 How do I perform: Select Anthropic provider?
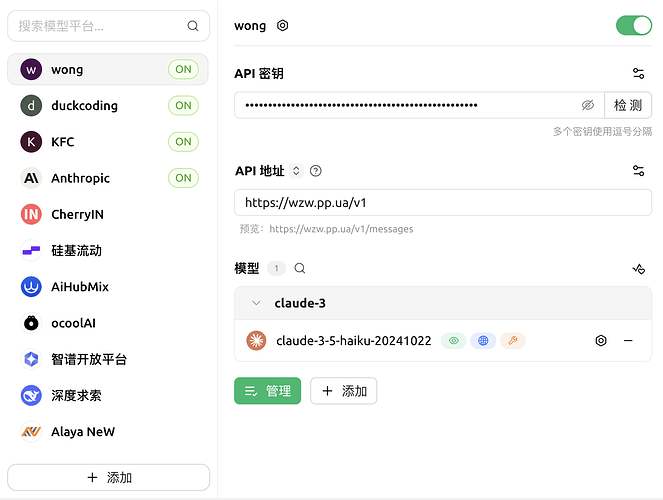click(x=108, y=178)
